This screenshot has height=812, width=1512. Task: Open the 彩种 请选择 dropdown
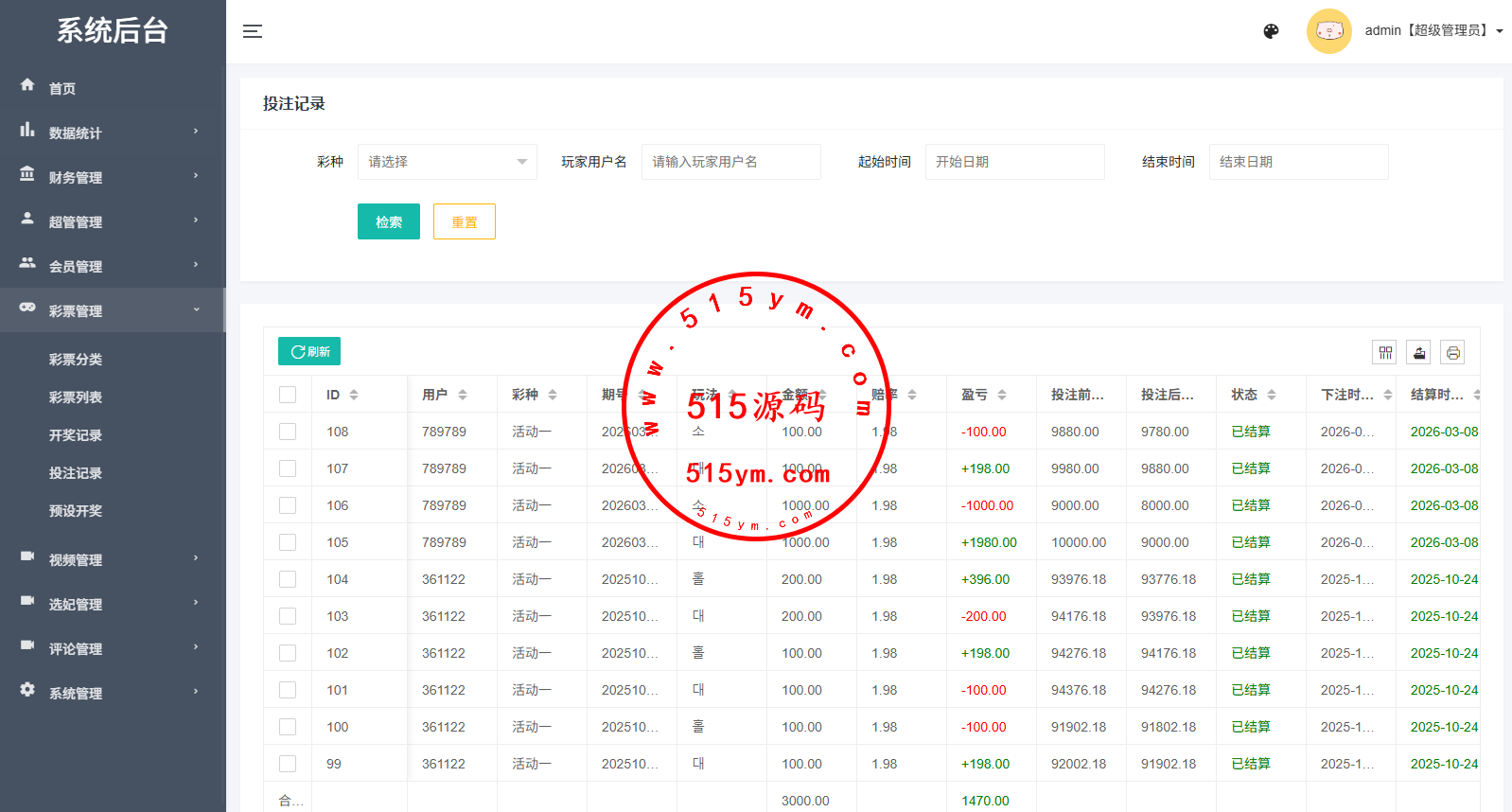pos(447,162)
